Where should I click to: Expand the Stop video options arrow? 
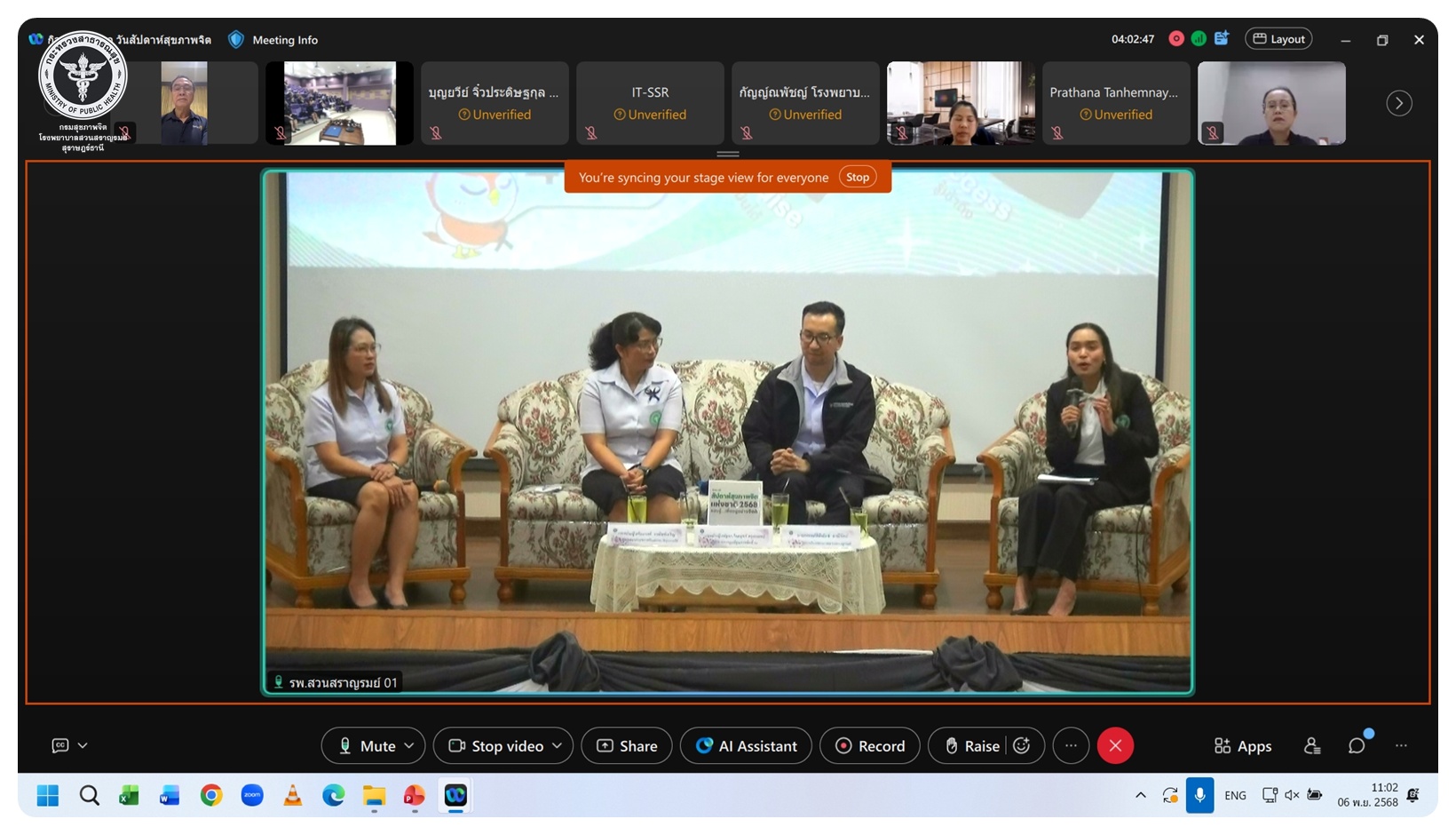[x=558, y=746]
